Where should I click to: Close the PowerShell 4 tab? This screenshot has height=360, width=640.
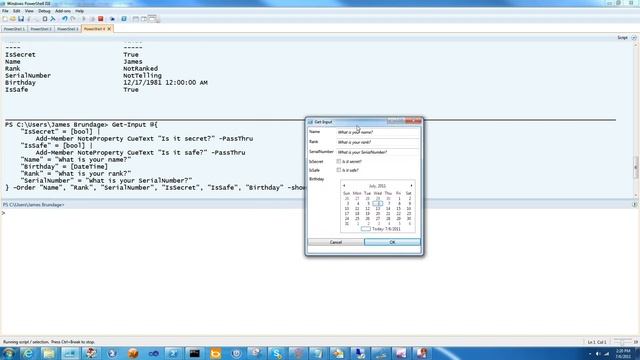click(x=109, y=29)
